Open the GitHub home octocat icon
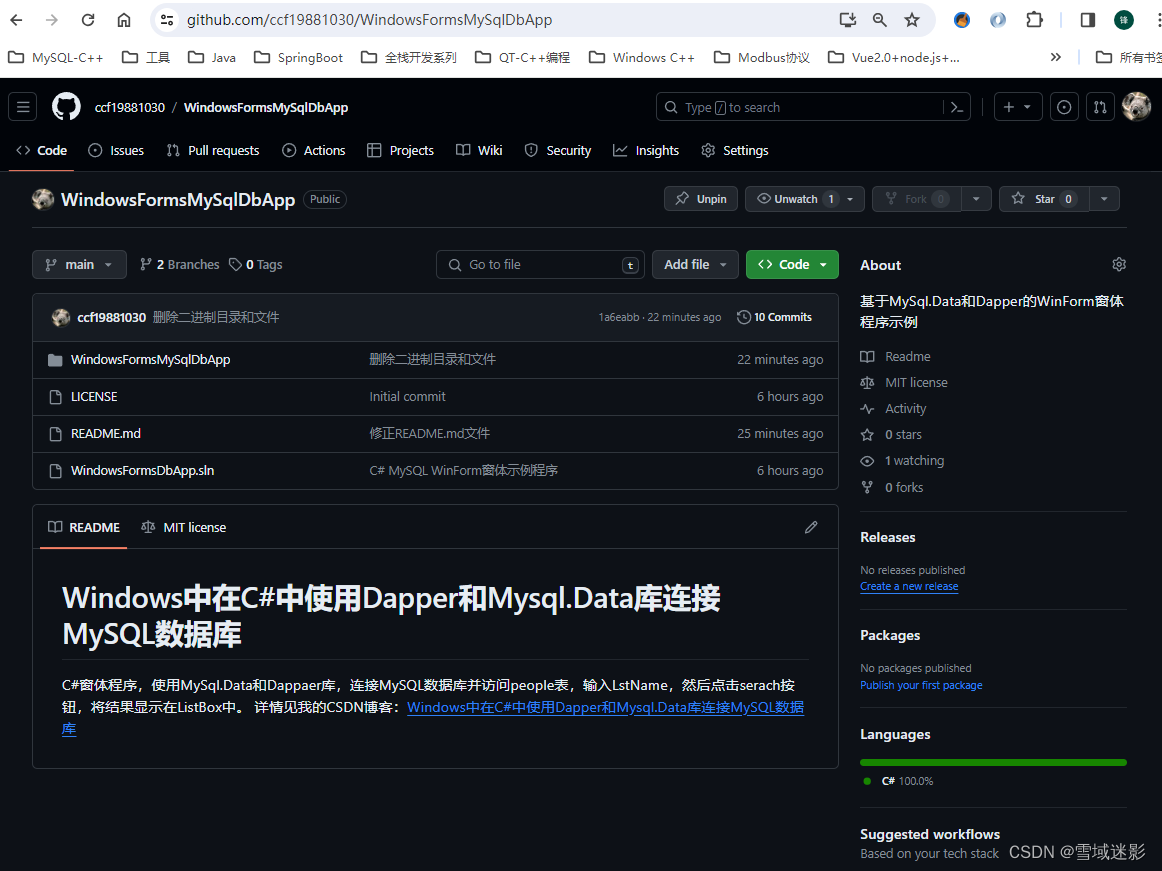Viewport: 1162px width, 871px height. (x=65, y=106)
